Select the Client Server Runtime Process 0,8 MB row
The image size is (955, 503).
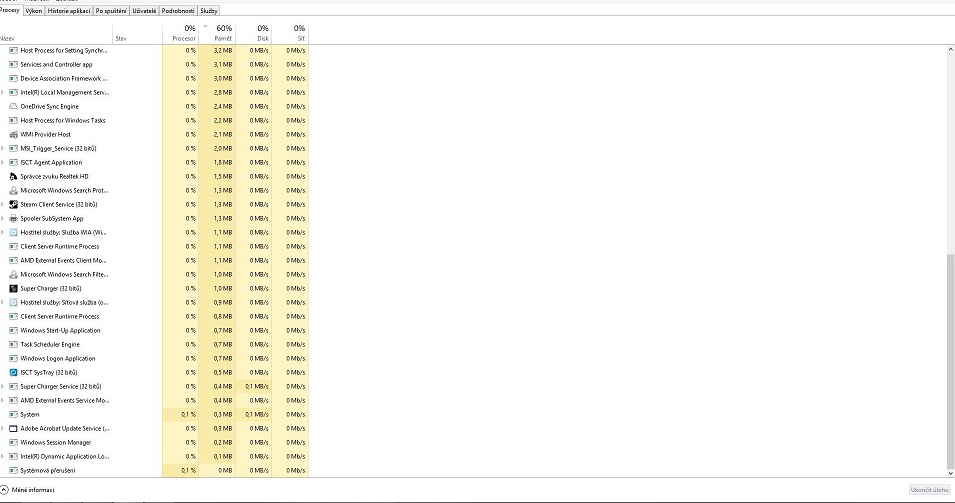pyautogui.click(x=154, y=317)
